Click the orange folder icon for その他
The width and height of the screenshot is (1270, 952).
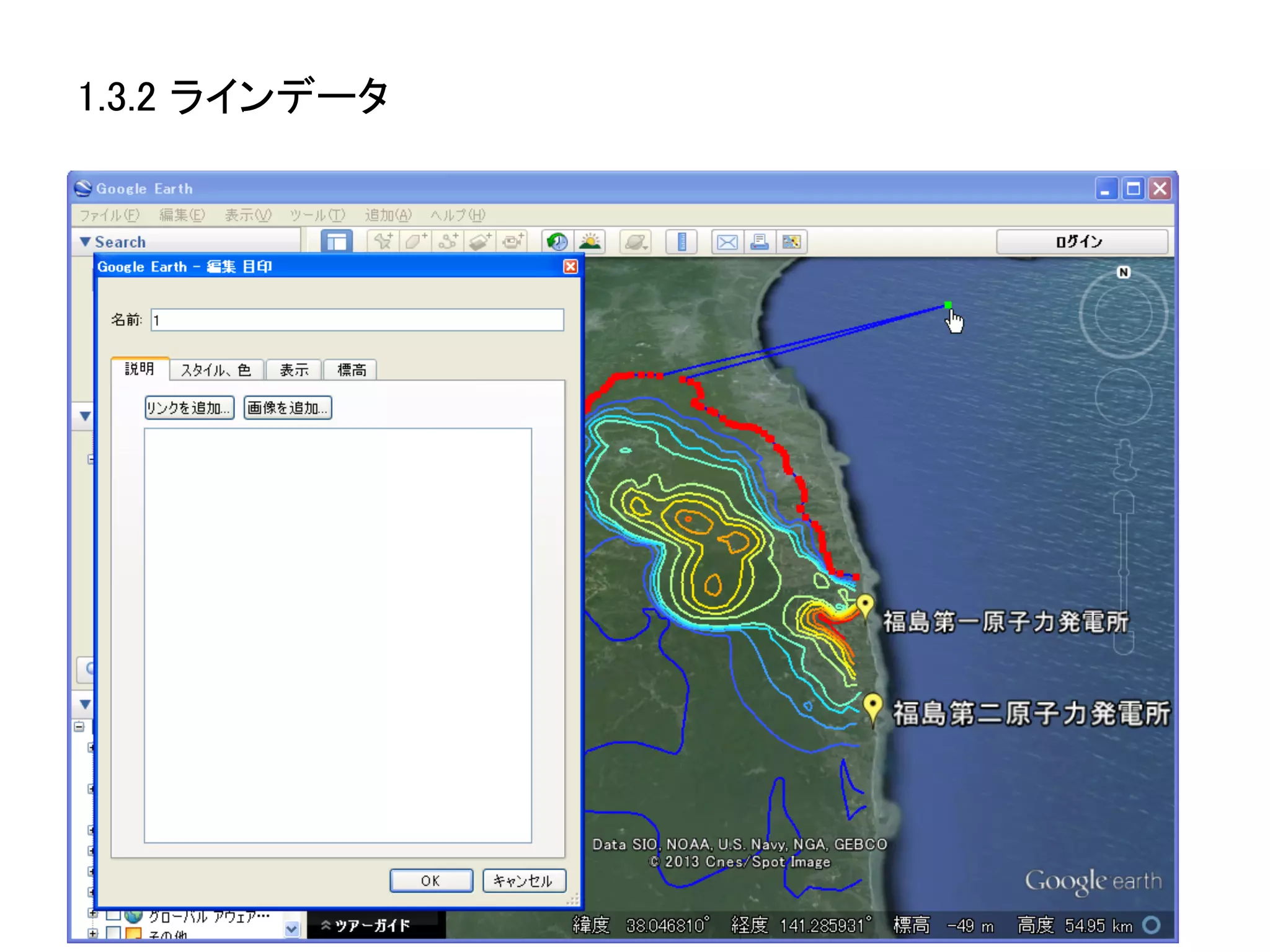pyautogui.click(x=133, y=933)
